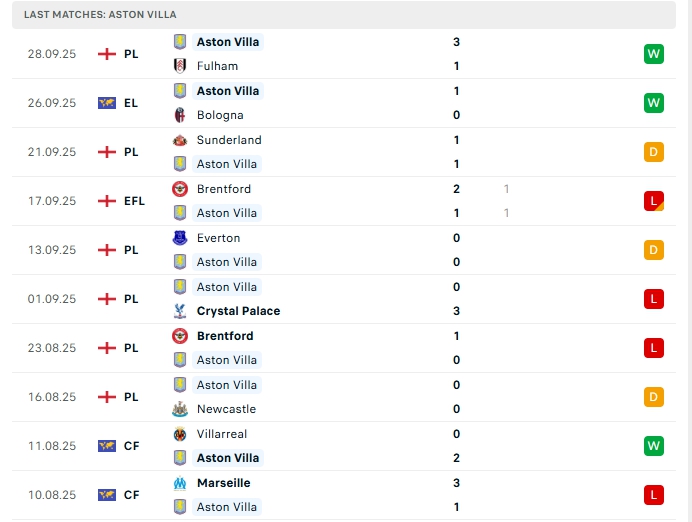Click the Newcastle club crest icon
This screenshot has width=692, height=522.
point(180,409)
